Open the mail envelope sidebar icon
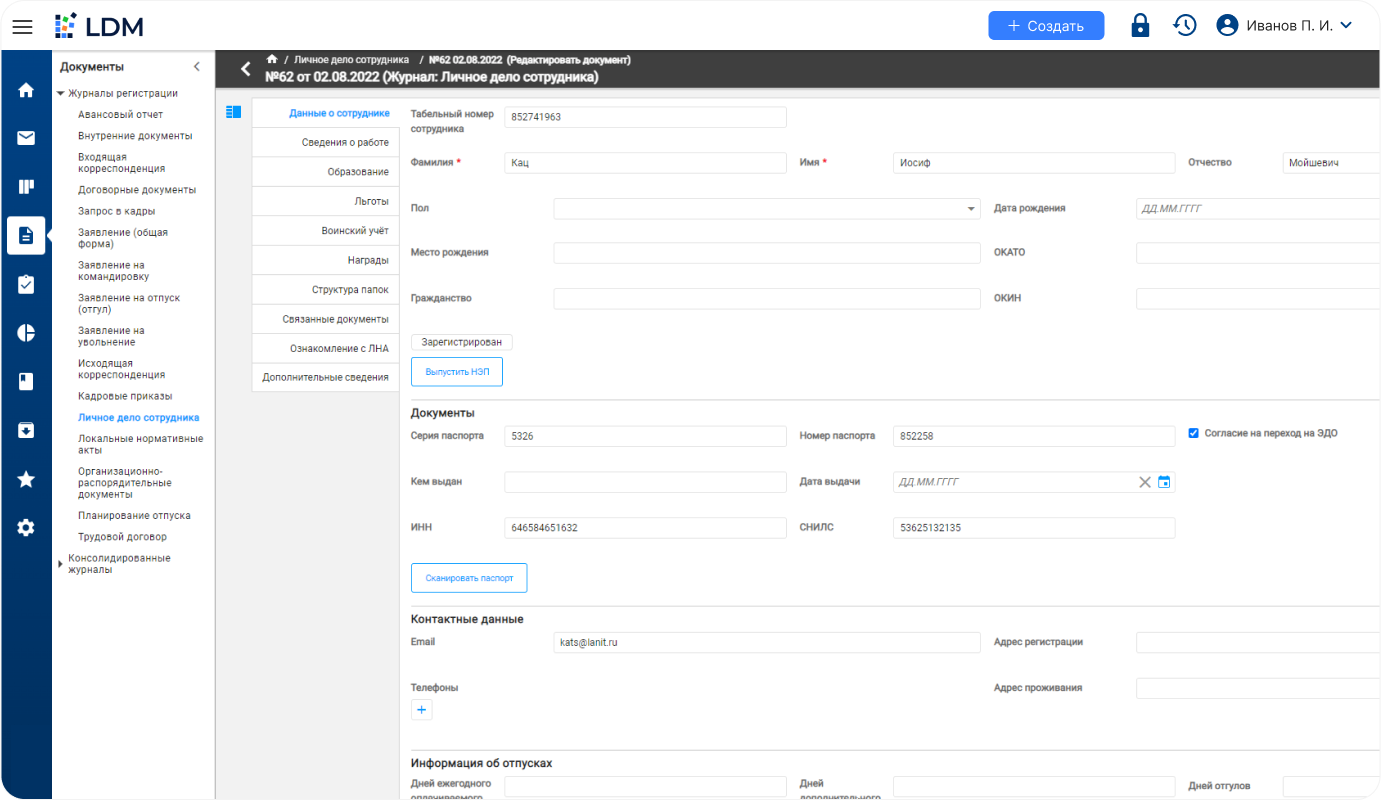Screen dimensions: 1381x800 [26, 138]
